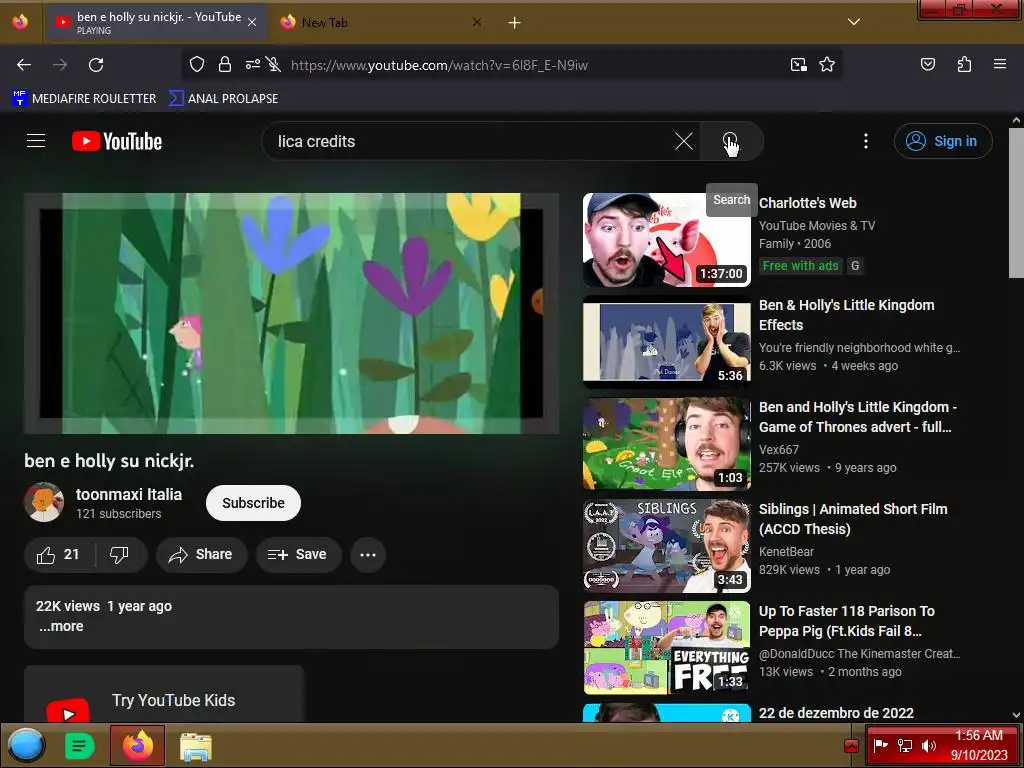
Task: Click the YouTube Search button
Action: [731, 141]
